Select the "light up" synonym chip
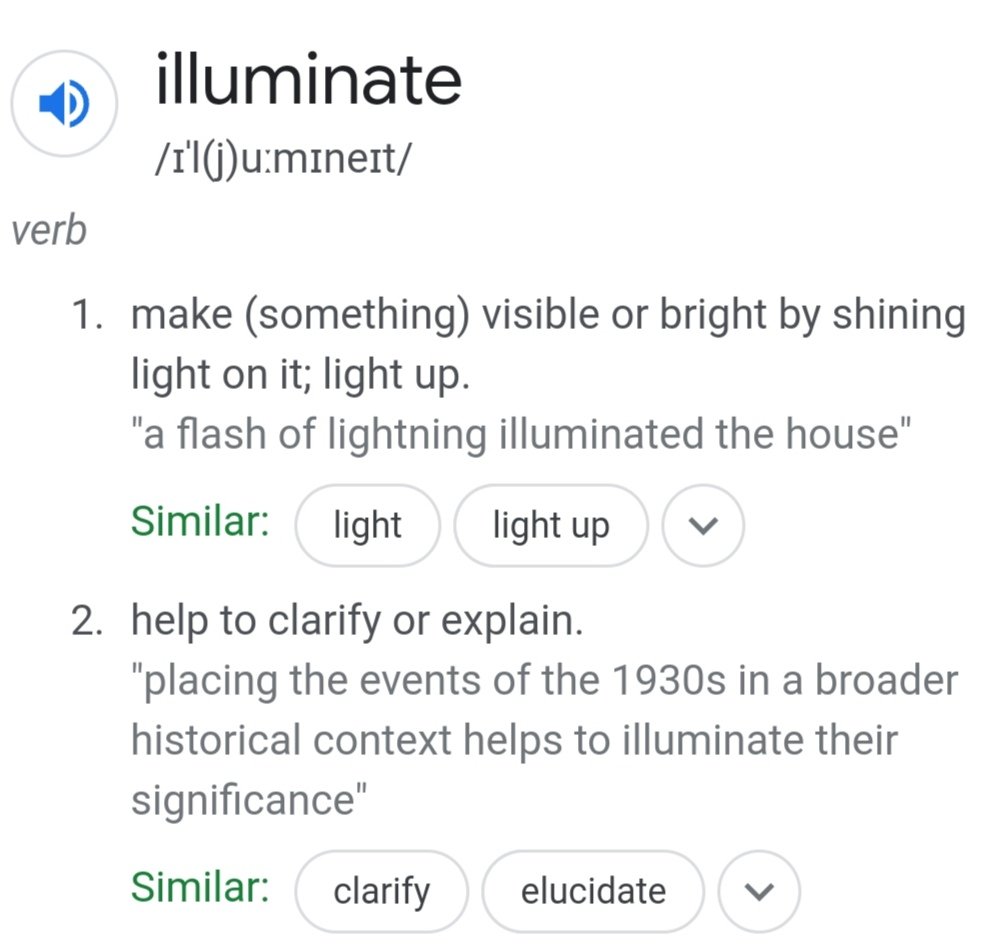The height and width of the screenshot is (947, 1007). point(550,525)
